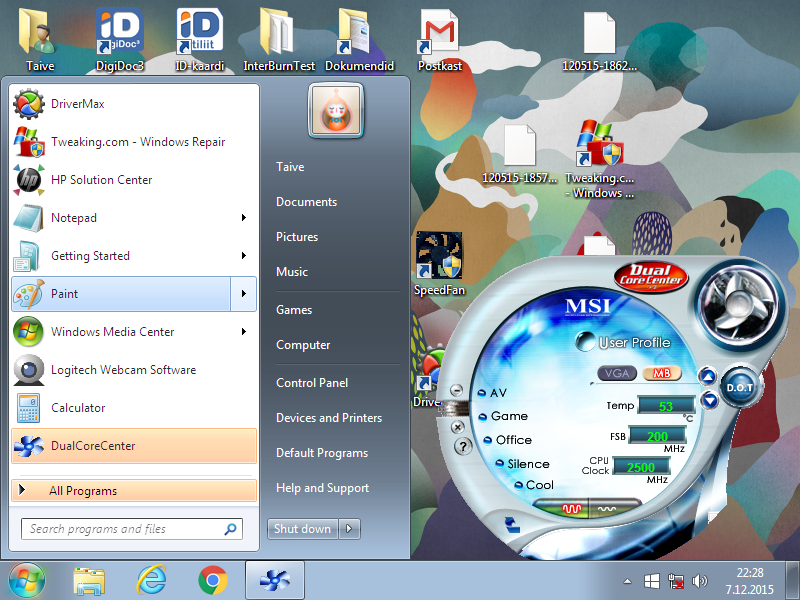Expand the Windows Media Center submenu arrow
The width and height of the screenshot is (800, 600).
tap(244, 332)
